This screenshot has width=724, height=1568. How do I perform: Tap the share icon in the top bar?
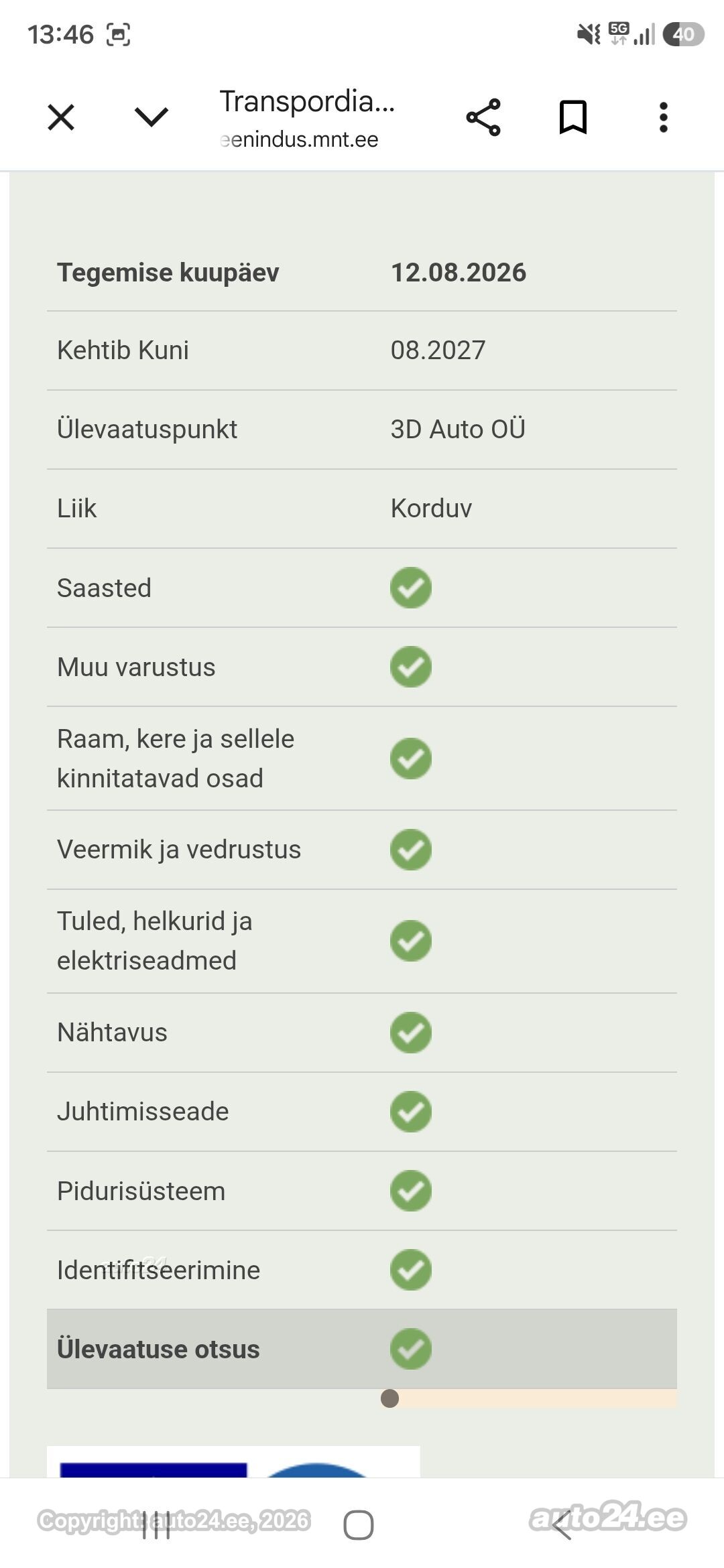click(x=483, y=117)
